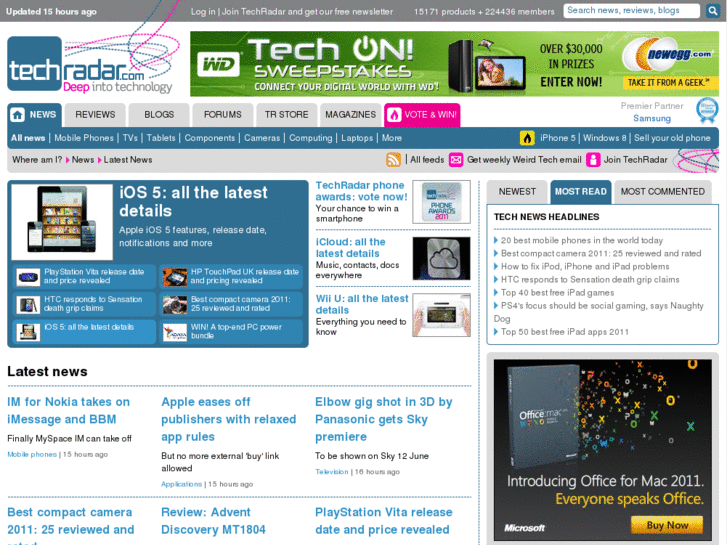Viewport: 727px width, 545px height.
Task: Click the RSS feed icon
Action: point(393,160)
